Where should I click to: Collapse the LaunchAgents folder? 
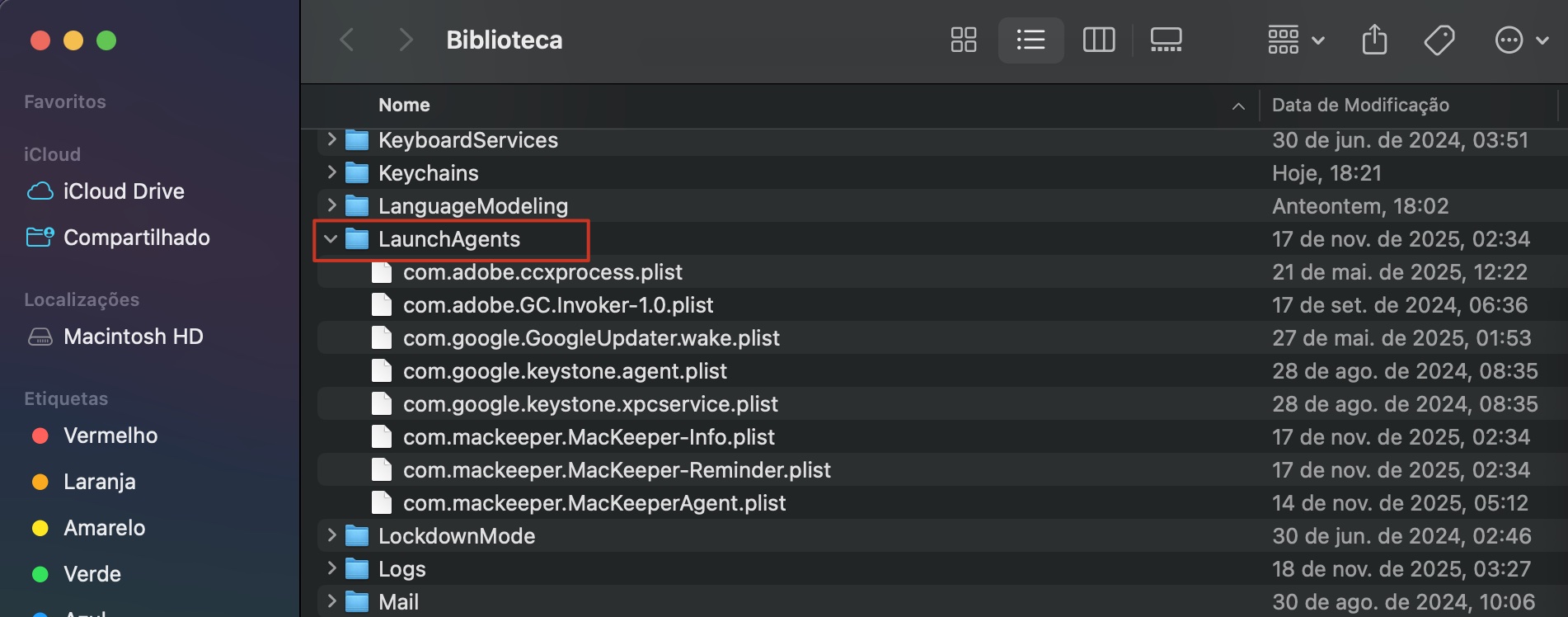[331, 239]
